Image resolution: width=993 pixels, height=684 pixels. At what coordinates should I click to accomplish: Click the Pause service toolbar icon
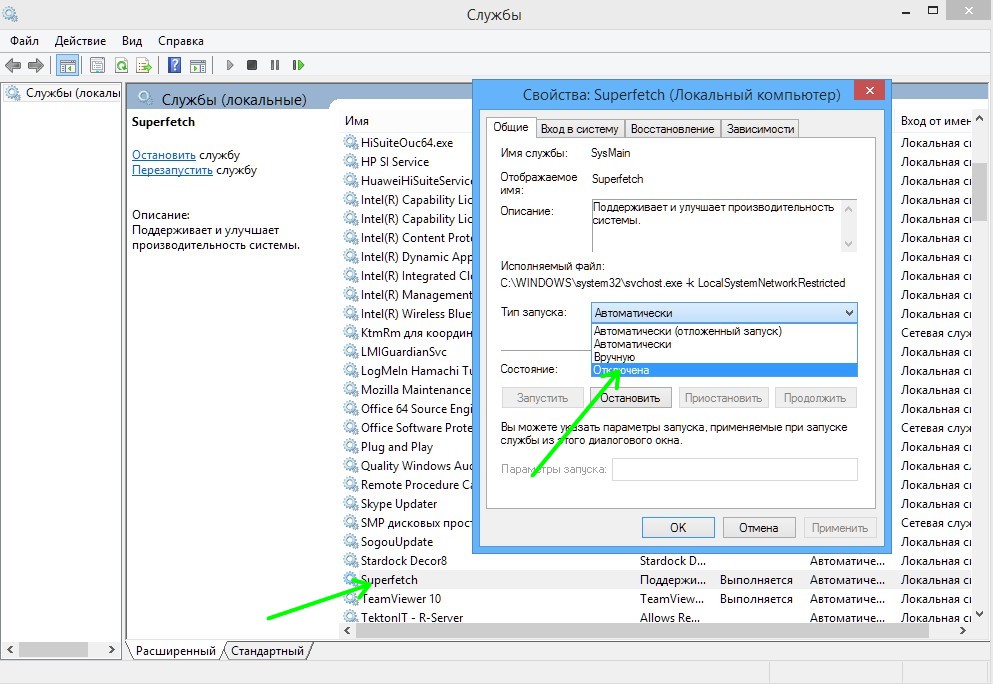click(275, 66)
